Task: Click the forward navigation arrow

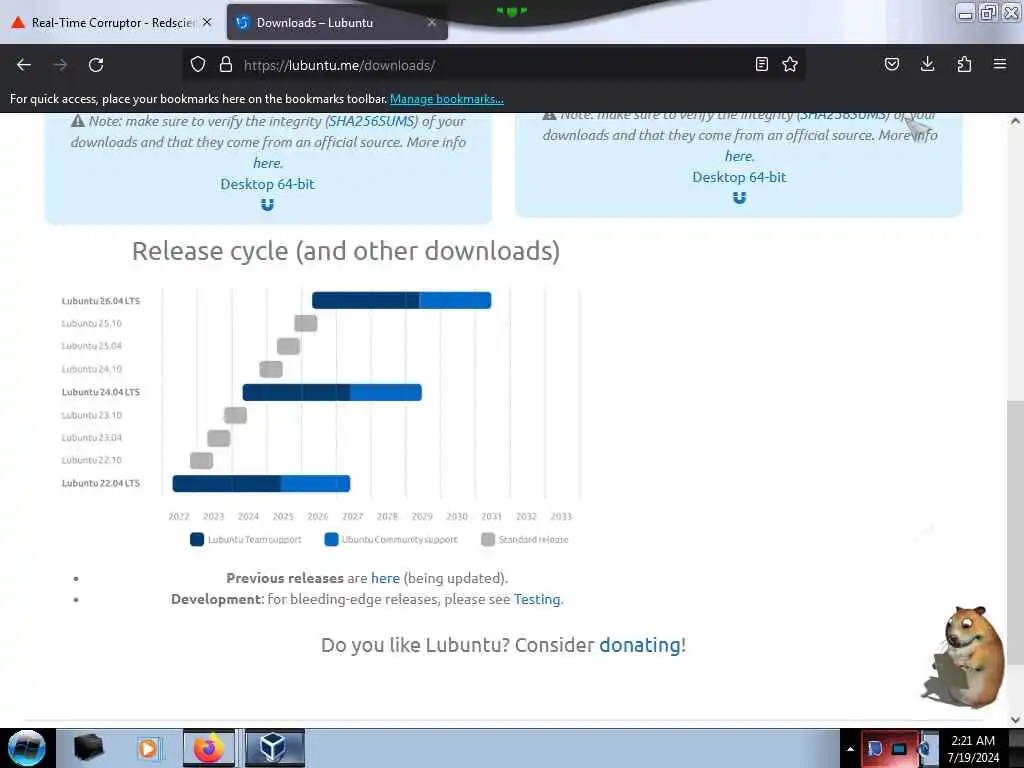Action: pyautogui.click(x=60, y=65)
